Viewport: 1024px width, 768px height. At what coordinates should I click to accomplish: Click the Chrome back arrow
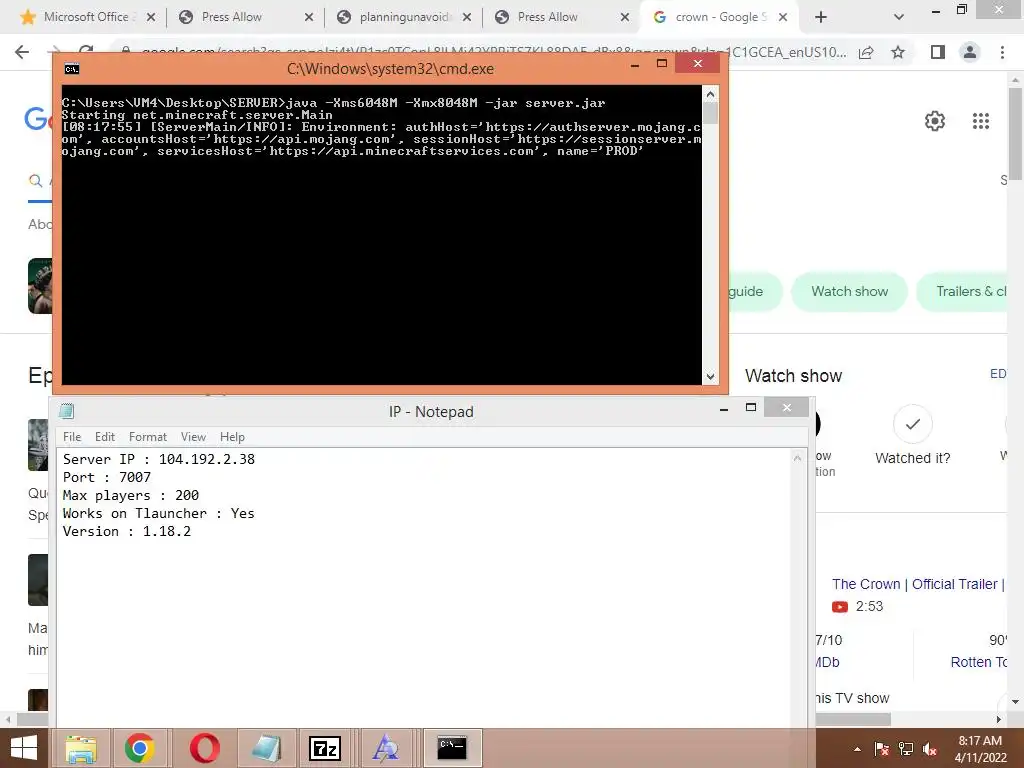click(22, 52)
